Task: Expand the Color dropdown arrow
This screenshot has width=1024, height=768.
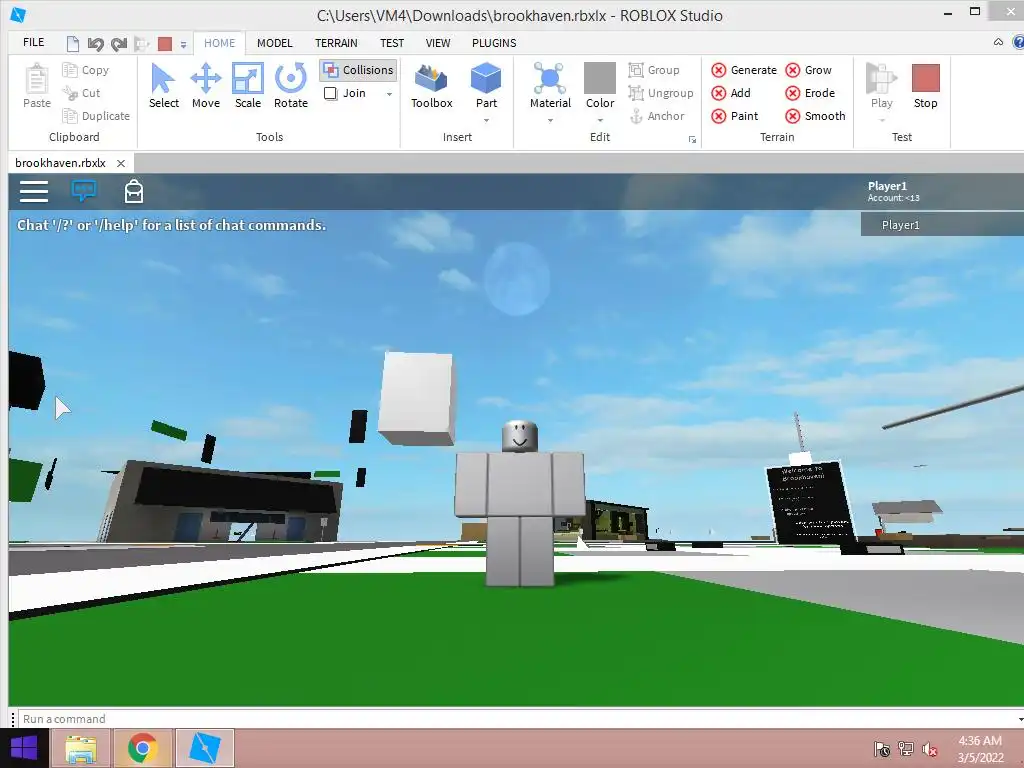Action: pos(600,120)
